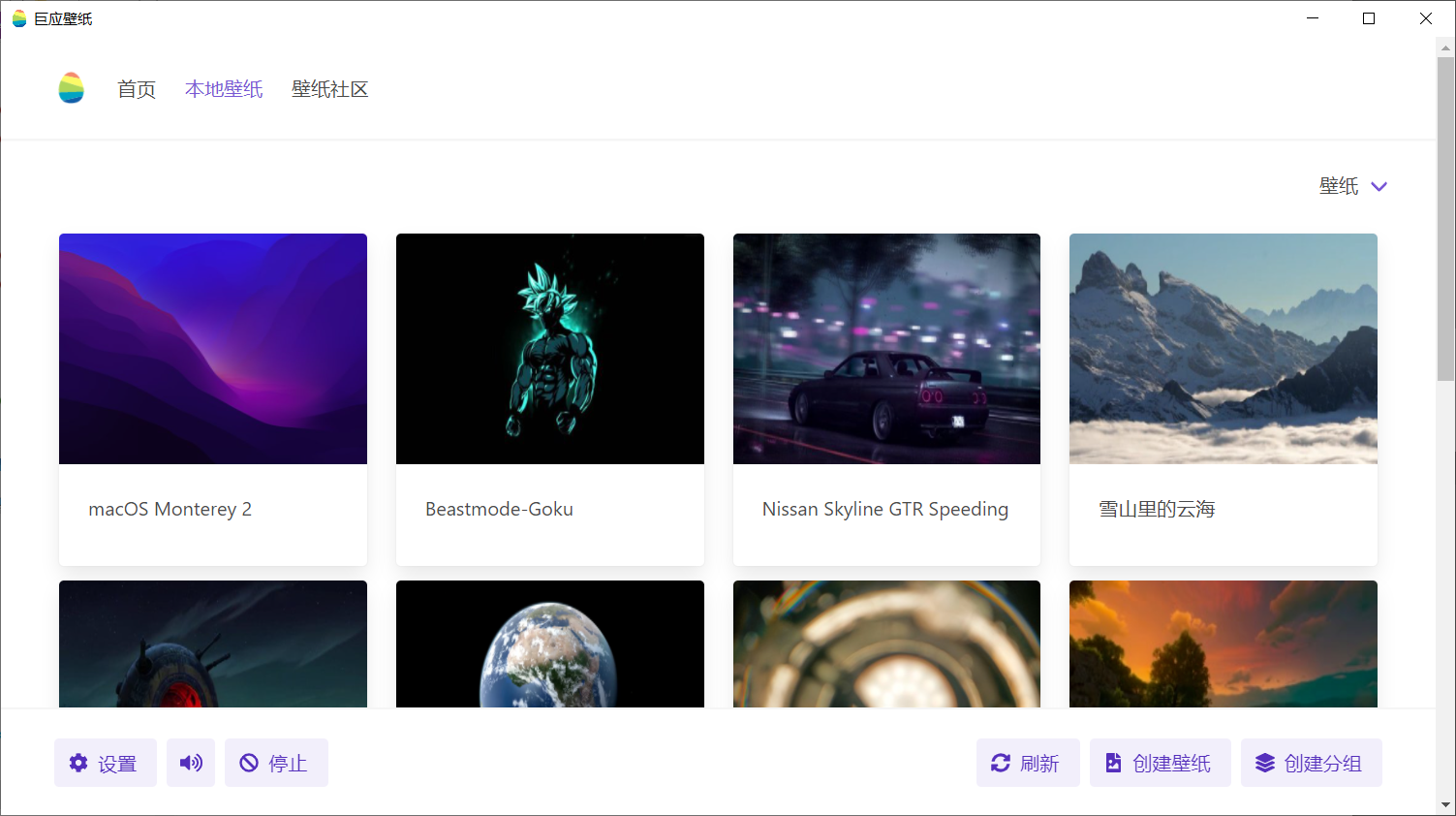
Task: Click the colorful app logo in navigation bar
Action: pyautogui.click(x=71, y=88)
